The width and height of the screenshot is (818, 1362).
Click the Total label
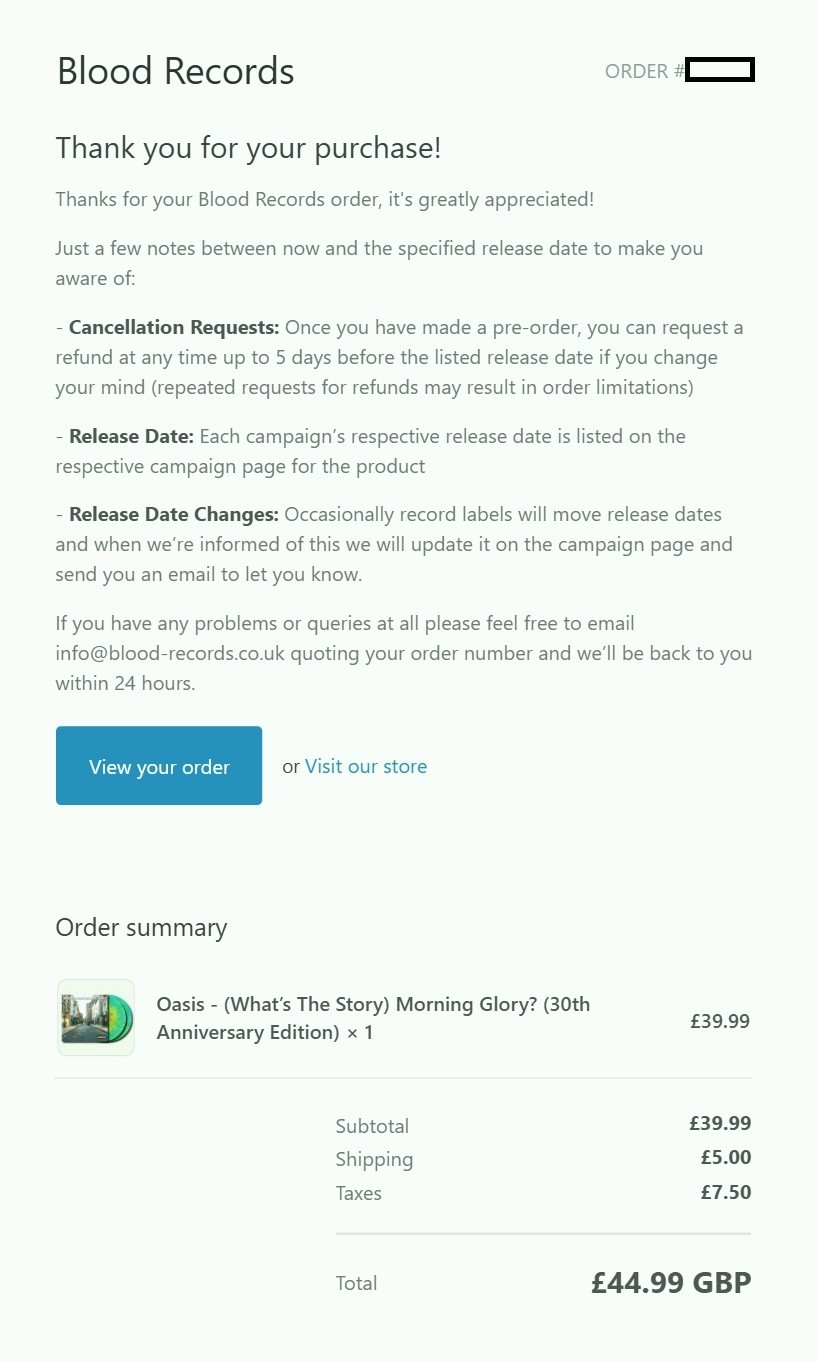[357, 1283]
